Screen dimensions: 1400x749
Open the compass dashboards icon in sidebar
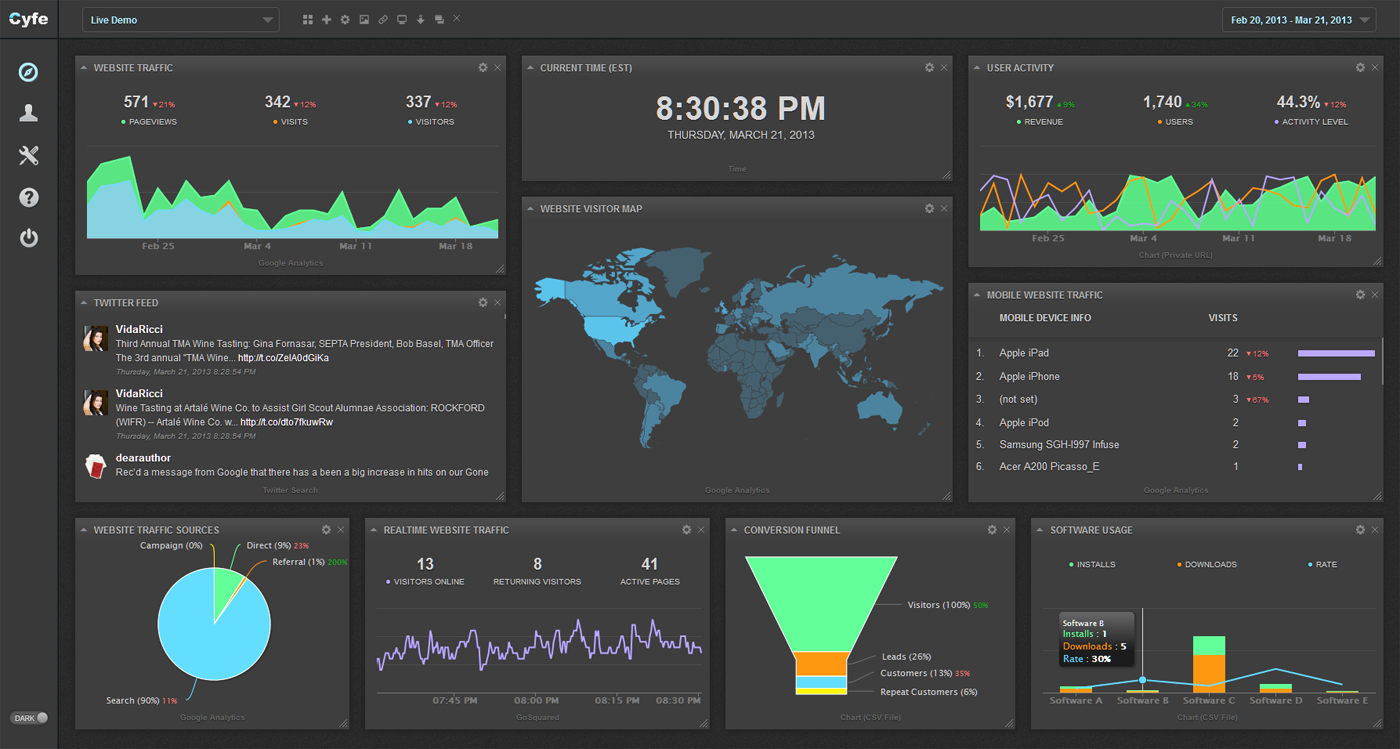tap(29, 71)
